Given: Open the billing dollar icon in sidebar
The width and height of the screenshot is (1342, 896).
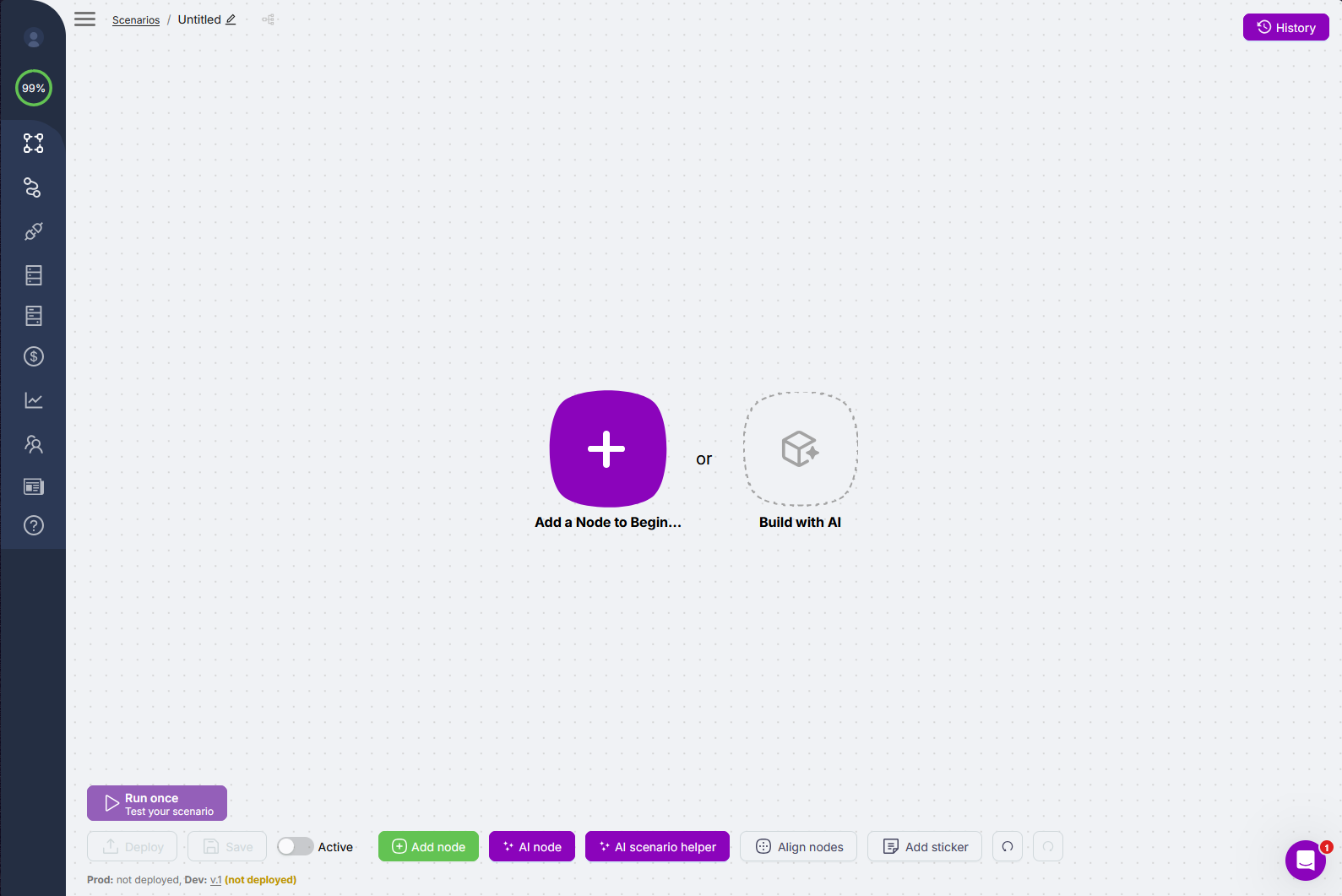Looking at the screenshot, I should pyautogui.click(x=34, y=356).
